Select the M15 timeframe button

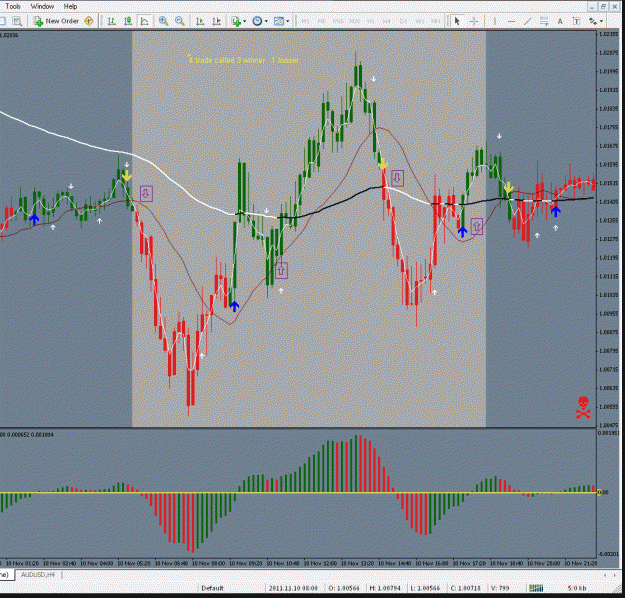pyautogui.click(x=338, y=21)
